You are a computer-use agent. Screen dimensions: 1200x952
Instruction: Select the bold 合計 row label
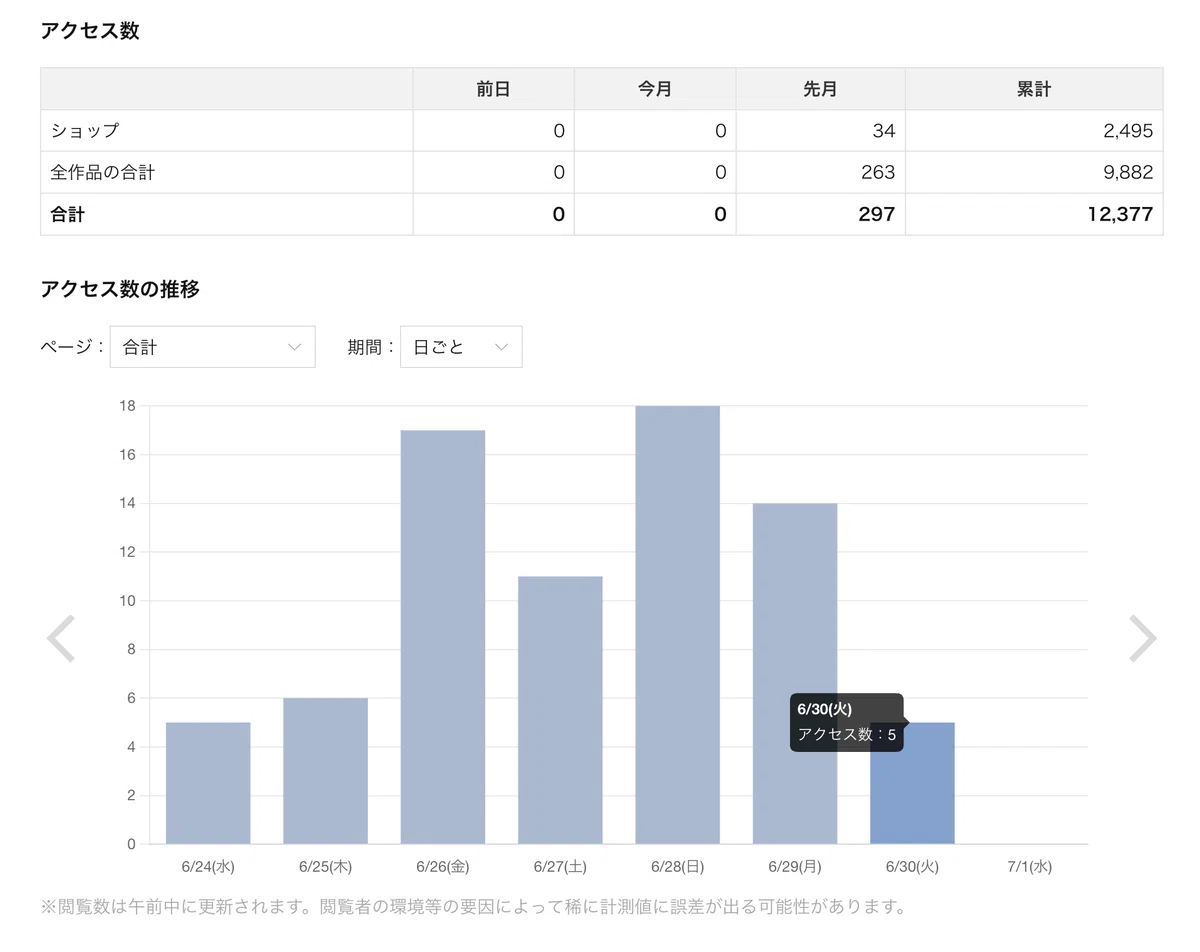pyautogui.click(x=68, y=214)
